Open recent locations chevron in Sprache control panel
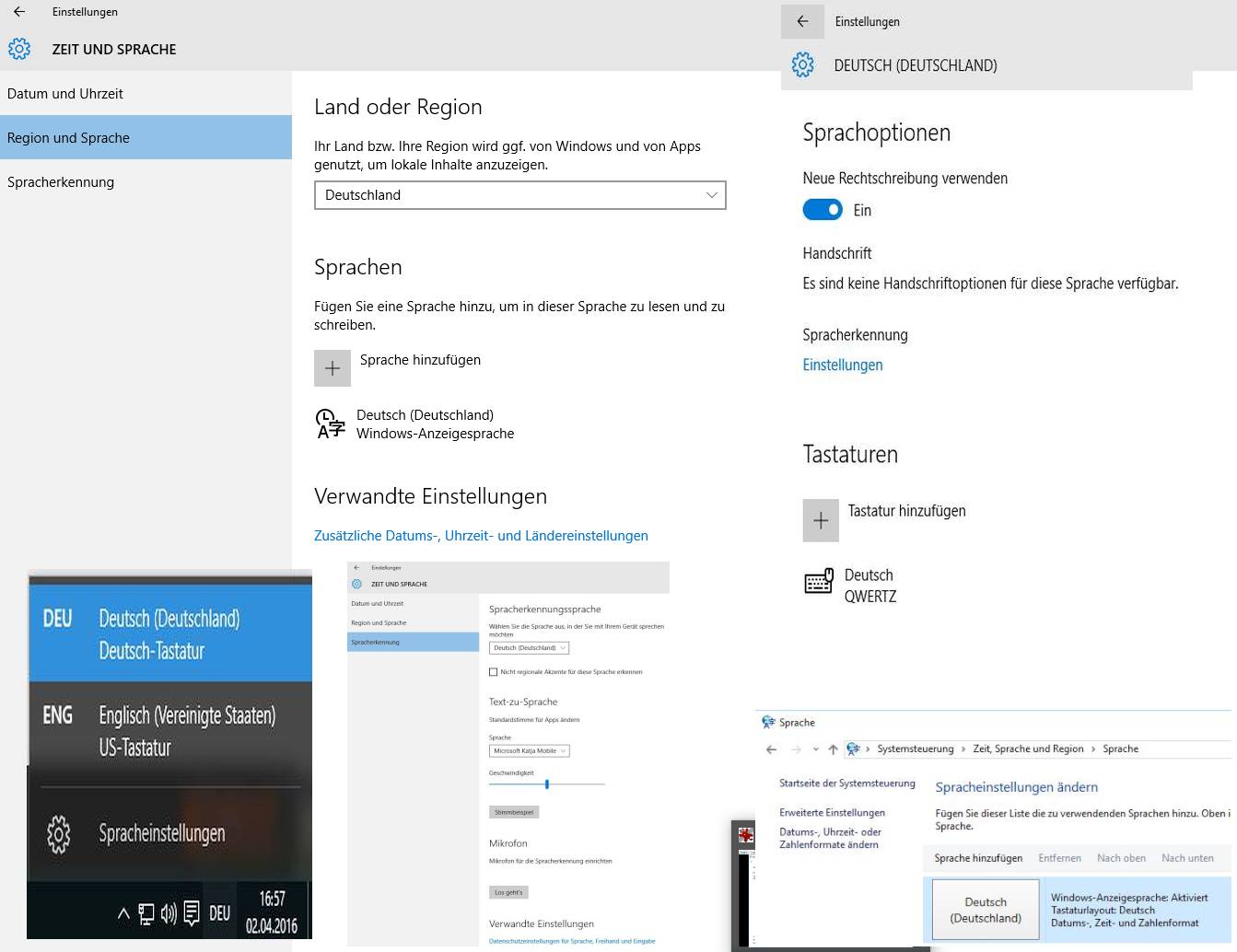Screen dimensions: 1237x952 click(x=816, y=749)
